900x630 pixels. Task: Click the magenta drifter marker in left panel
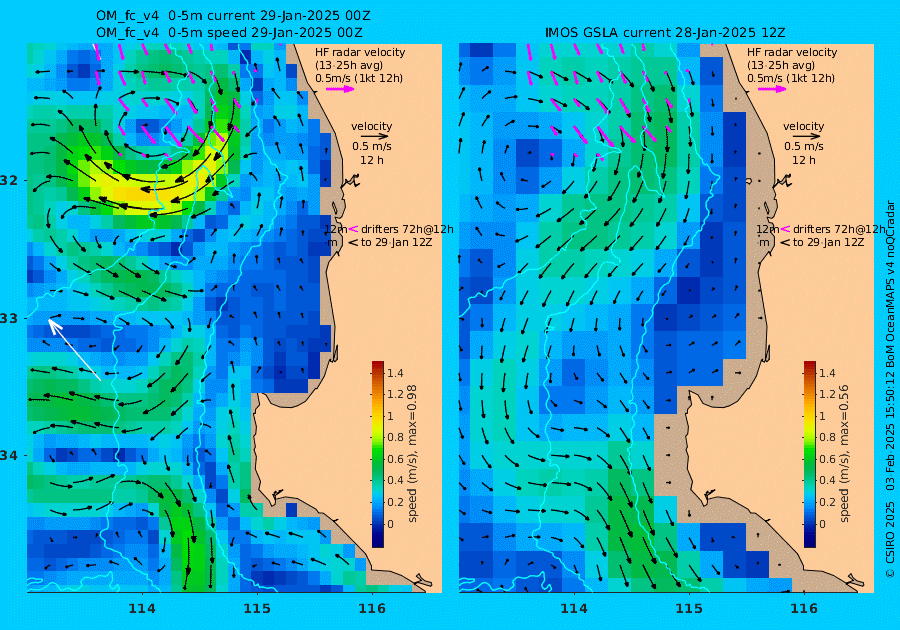tap(353, 229)
